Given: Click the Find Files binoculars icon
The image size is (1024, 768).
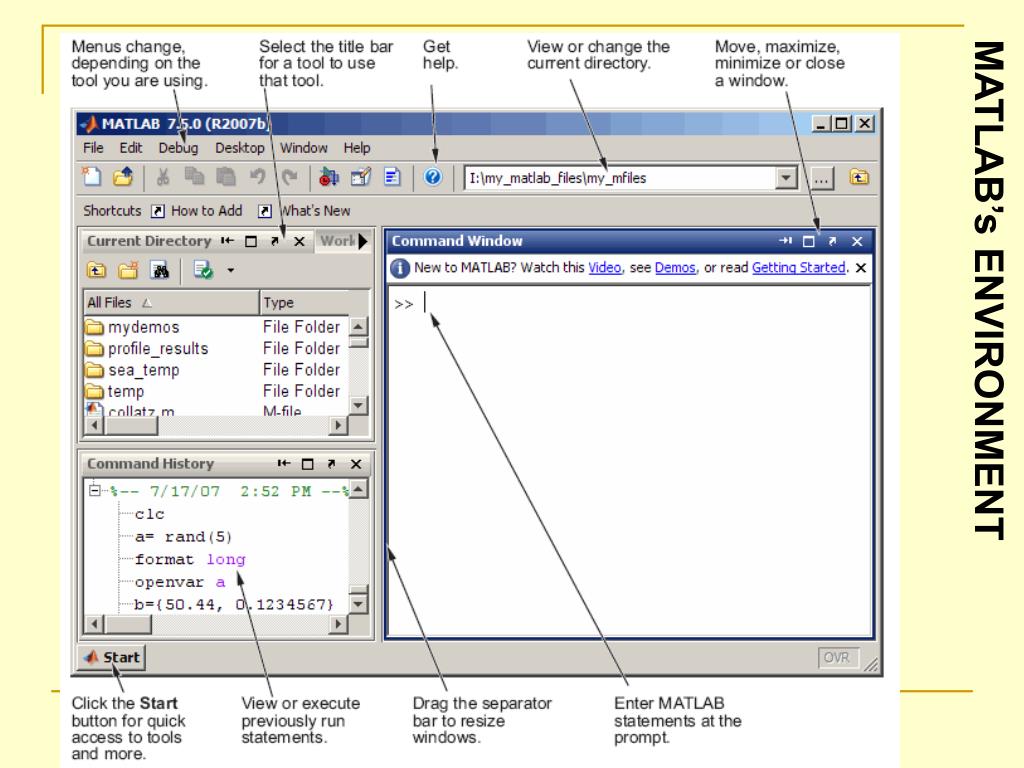Looking at the screenshot, I should (160, 270).
